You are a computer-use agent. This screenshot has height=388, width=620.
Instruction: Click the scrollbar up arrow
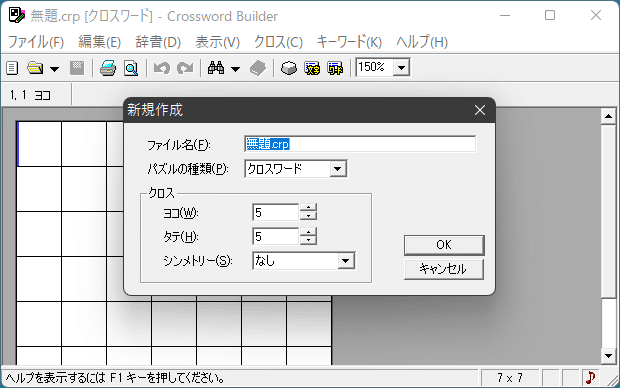tap(608, 116)
